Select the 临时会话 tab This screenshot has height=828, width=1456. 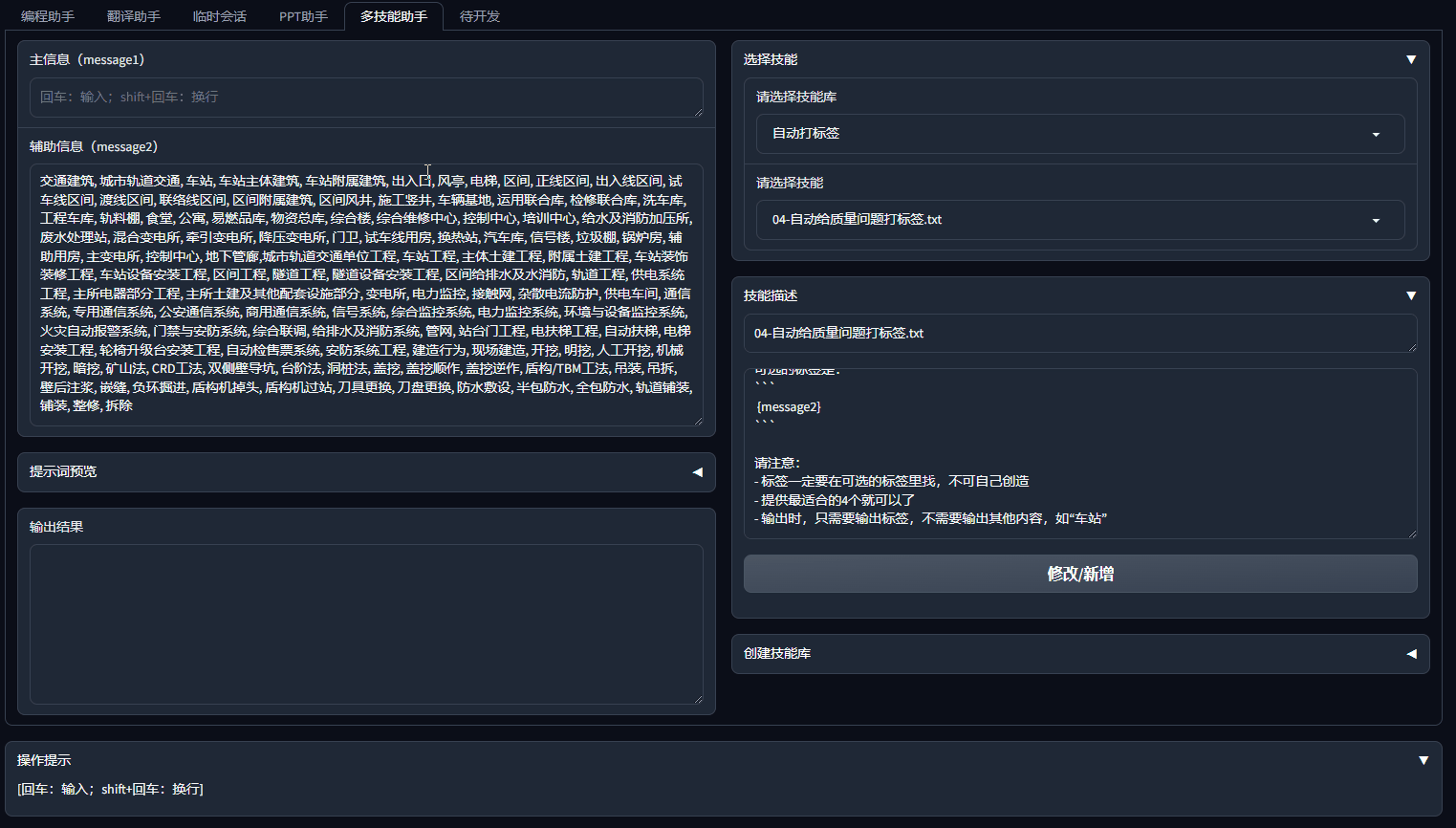click(x=220, y=16)
